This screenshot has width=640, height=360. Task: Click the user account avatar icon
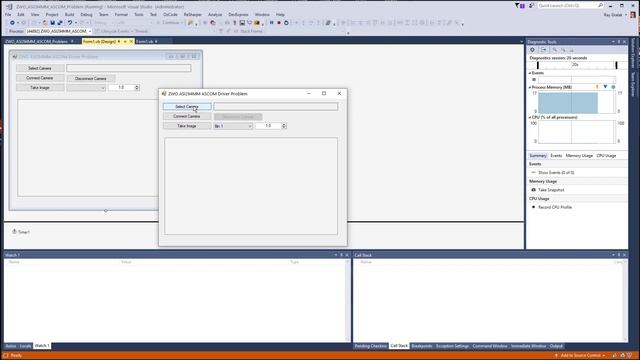click(633, 15)
